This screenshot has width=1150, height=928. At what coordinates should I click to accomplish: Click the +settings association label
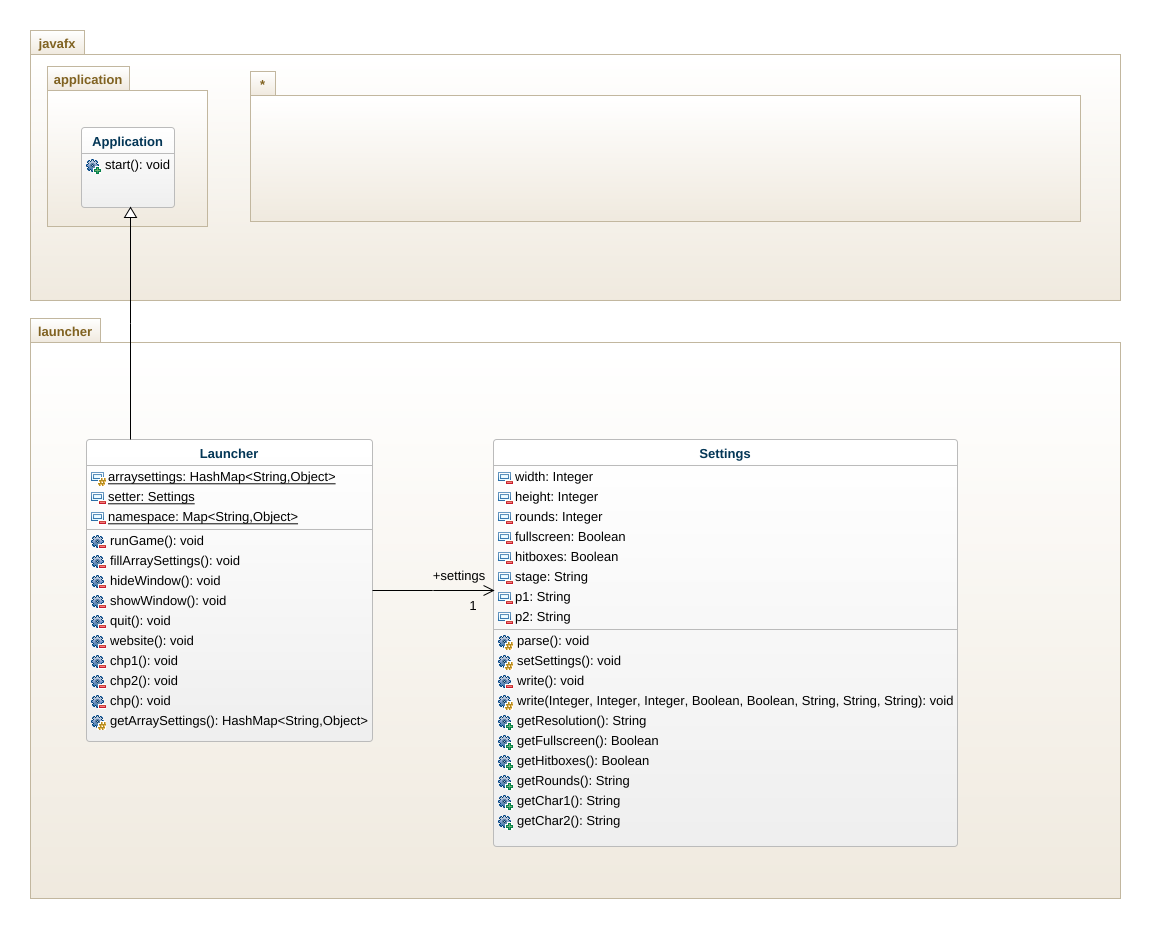459,576
